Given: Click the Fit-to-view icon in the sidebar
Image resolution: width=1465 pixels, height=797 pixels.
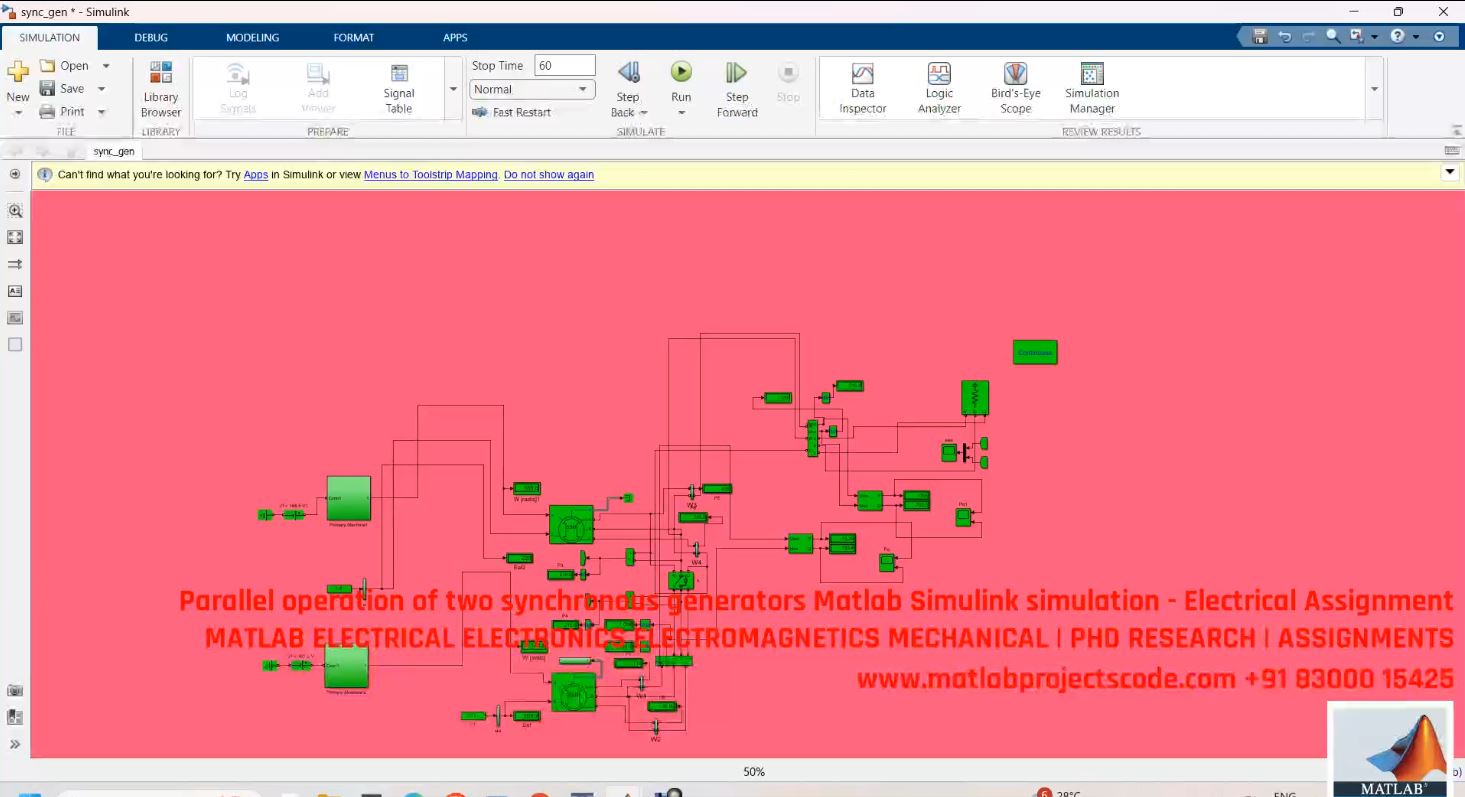Looking at the screenshot, I should coord(14,237).
